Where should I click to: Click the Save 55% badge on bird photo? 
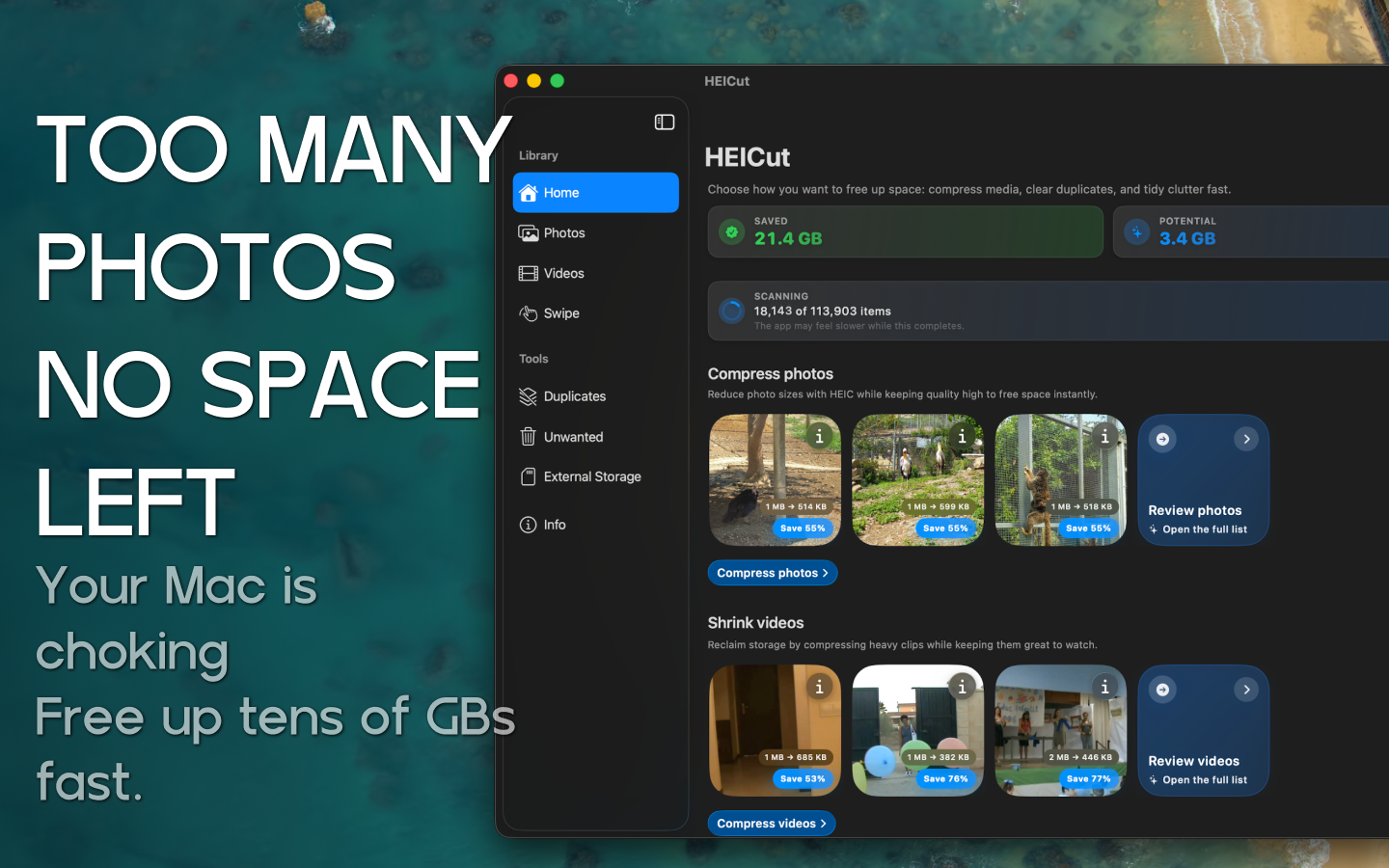pos(803,529)
